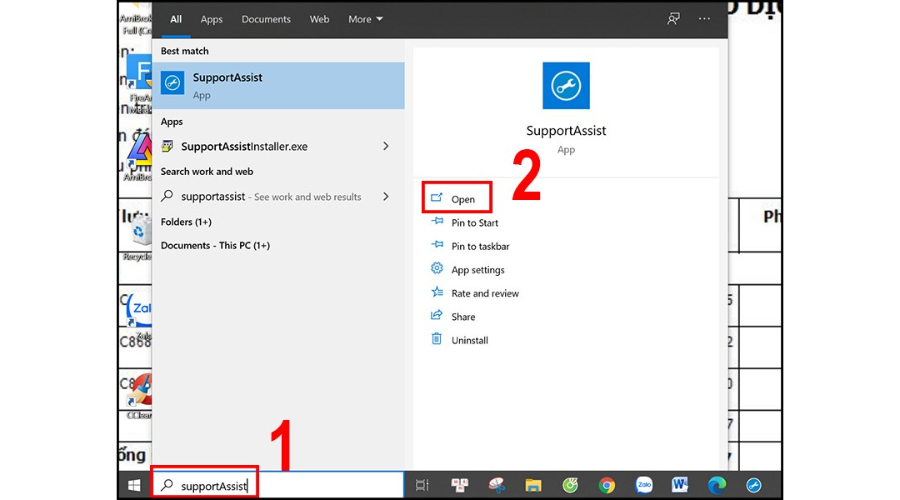Click the Share arrow icon
Image resolution: width=900 pixels, height=500 pixels.
[x=437, y=316]
